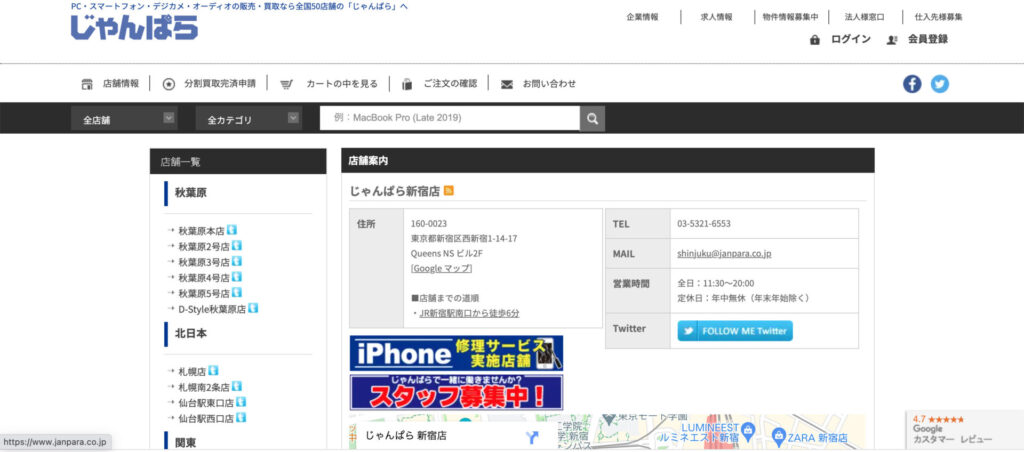This screenshot has height=452, width=1024.
Task: Click the じゃんぱら 新宿店 map label
Action: (405, 436)
